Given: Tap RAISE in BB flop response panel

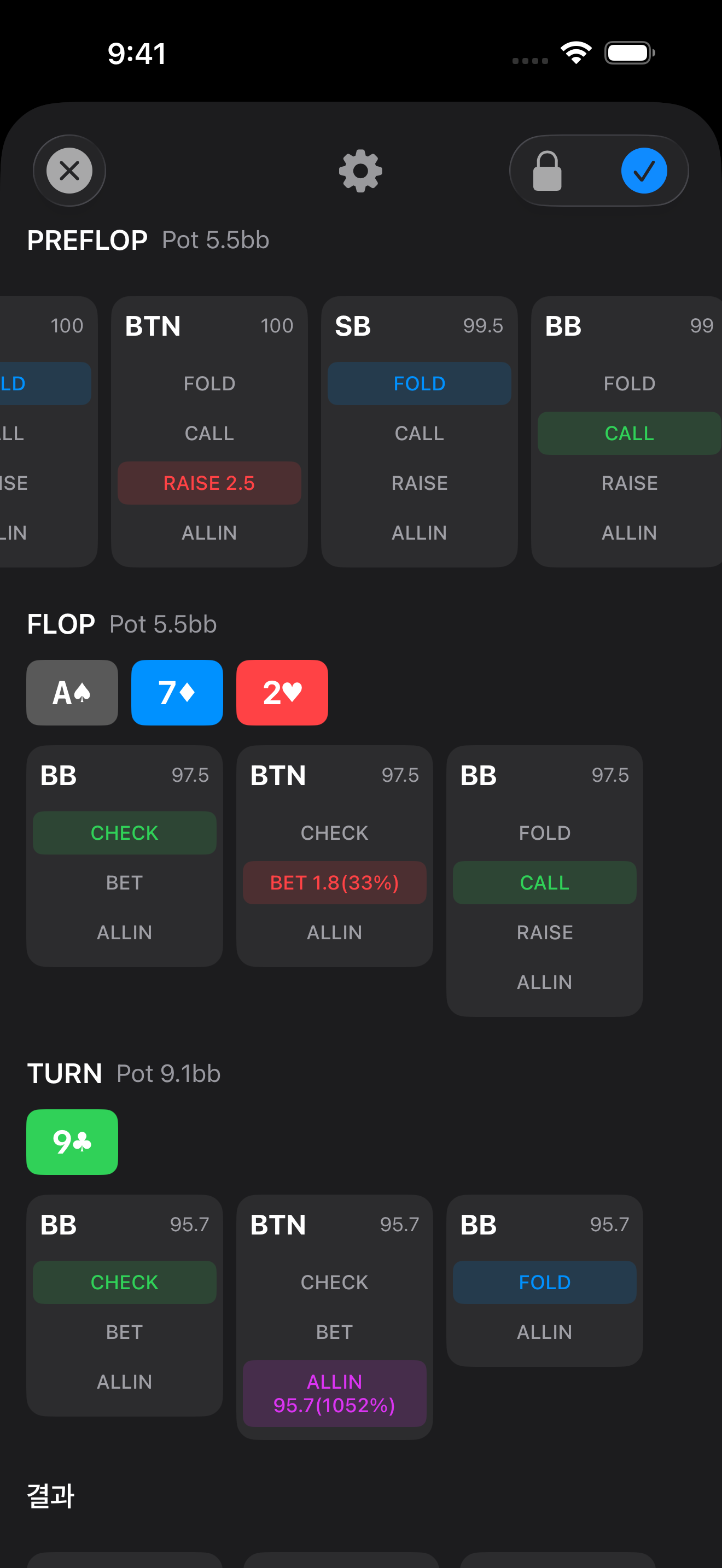Looking at the screenshot, I should tap(544, 933).
